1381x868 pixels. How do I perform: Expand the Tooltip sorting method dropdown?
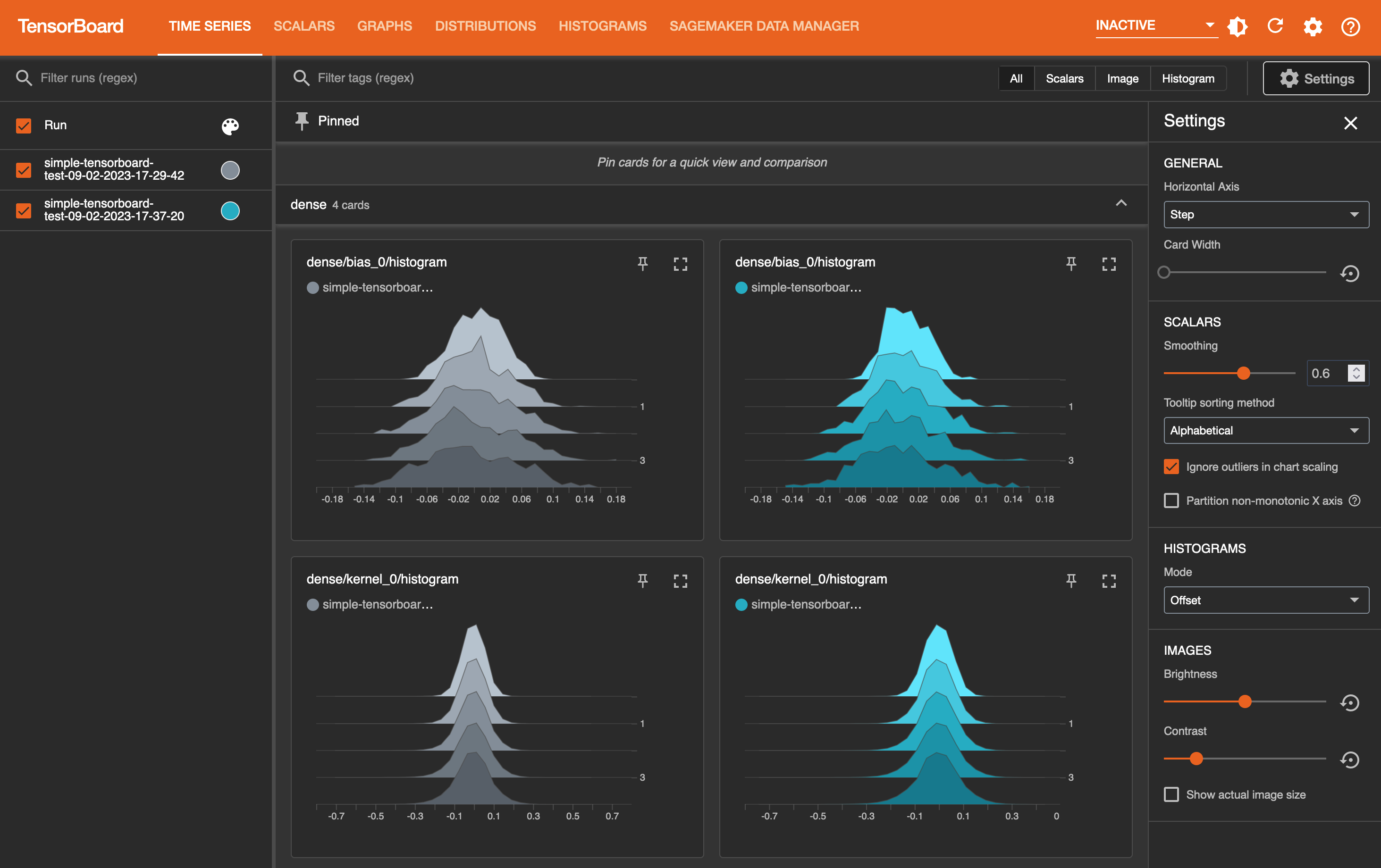(1264, 430)
